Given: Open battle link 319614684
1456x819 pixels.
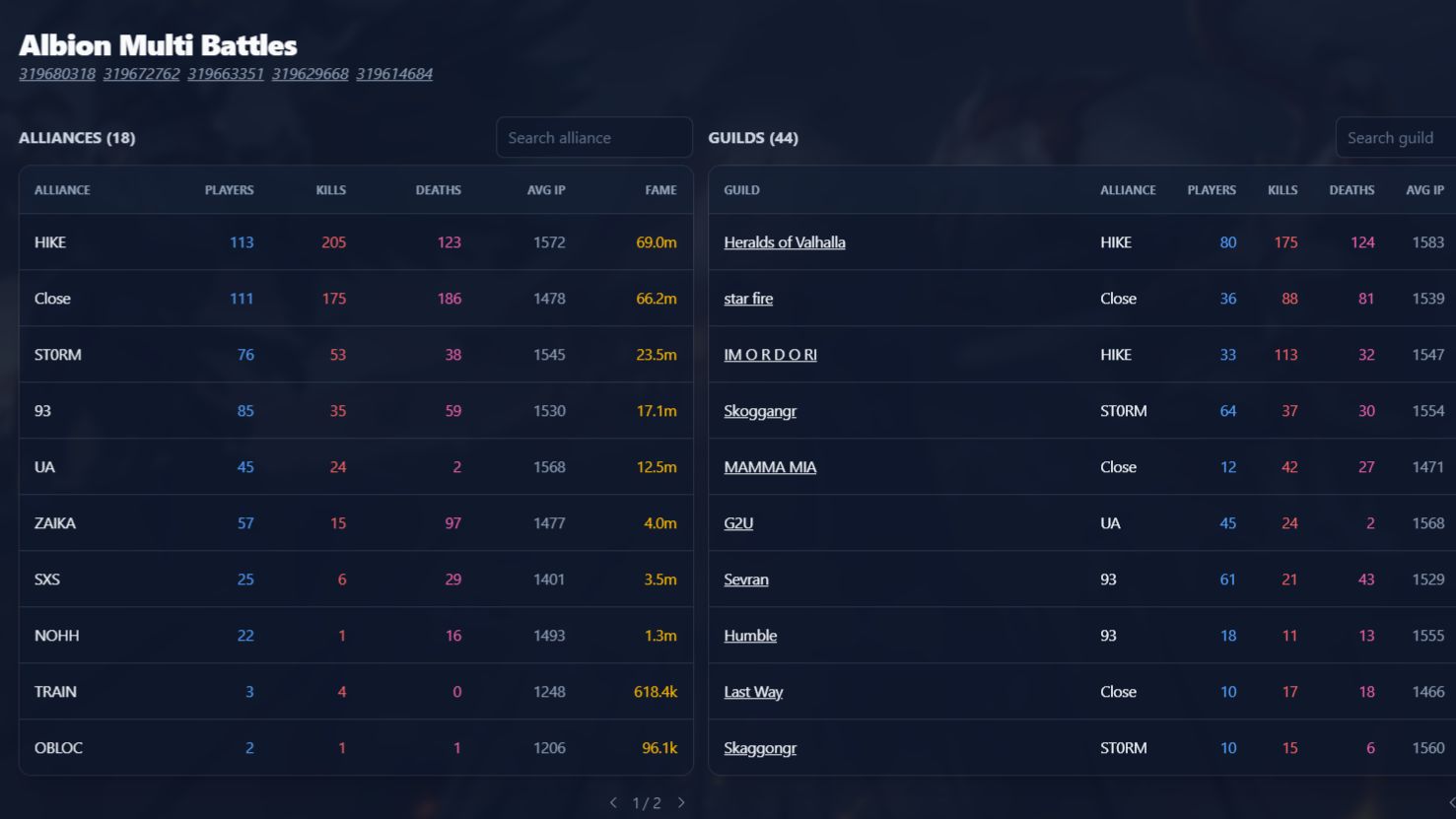Looking at the screenshot, I should point(394,74).
